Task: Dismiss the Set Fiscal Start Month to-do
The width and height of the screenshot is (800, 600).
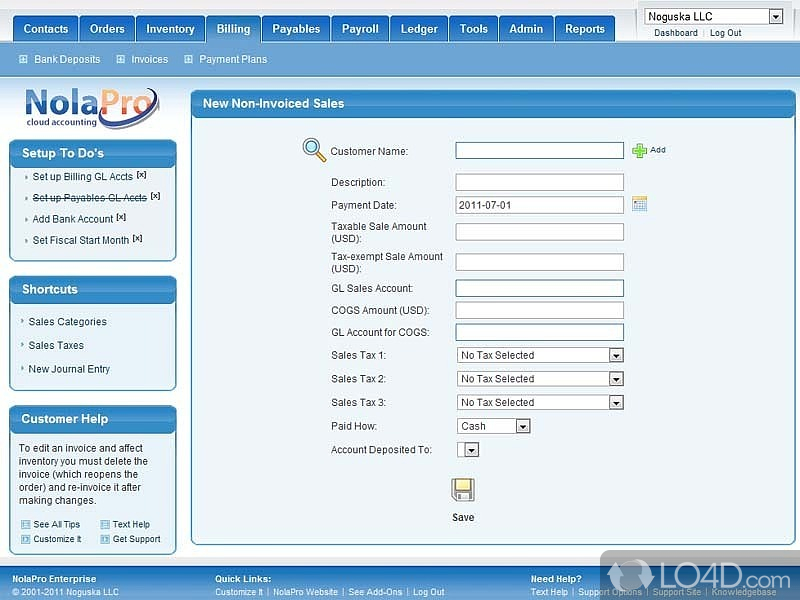Action: point(138,239)
